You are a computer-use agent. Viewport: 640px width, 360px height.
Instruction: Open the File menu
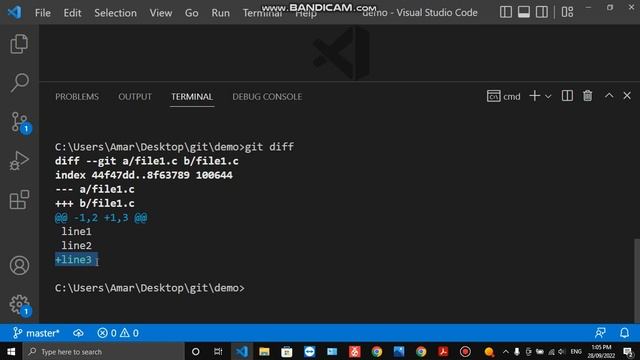(43, 13)
